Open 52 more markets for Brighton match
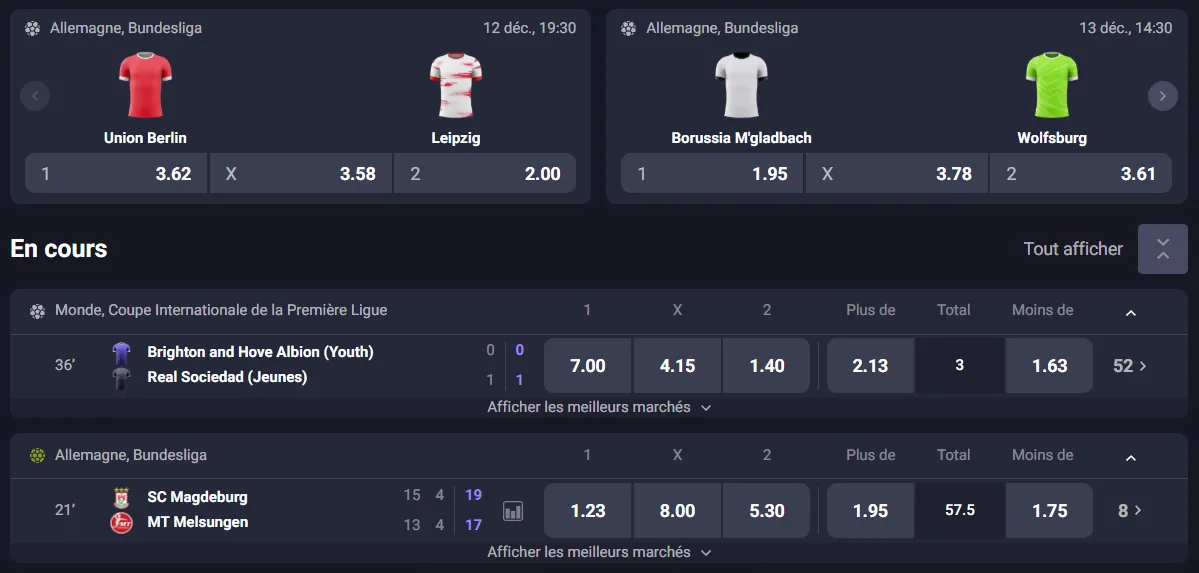The height and width of the screenshot is (573, 1199). click(x=1130, y=366)
